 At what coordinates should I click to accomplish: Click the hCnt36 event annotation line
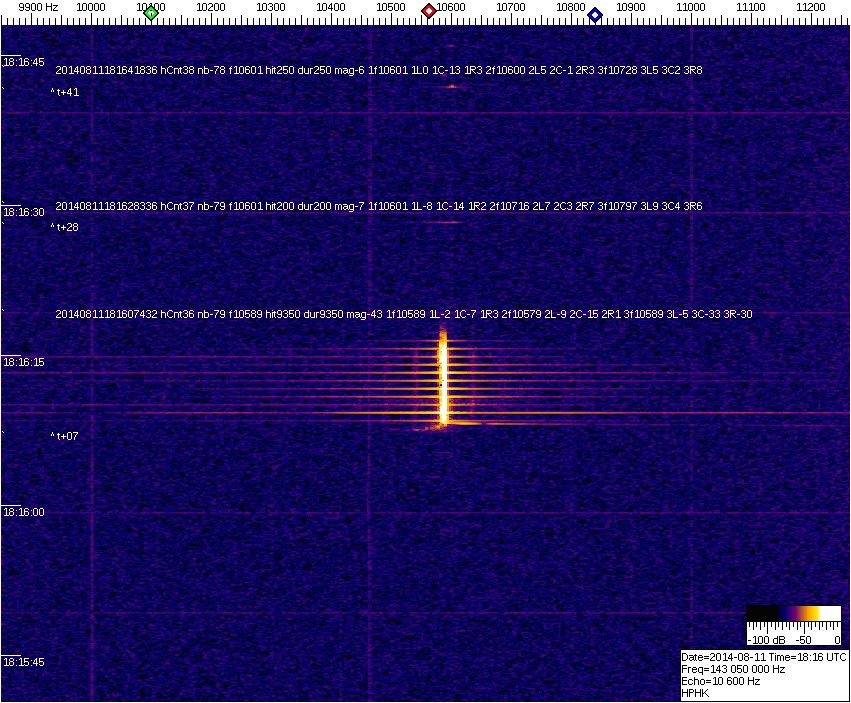[403, 314]
